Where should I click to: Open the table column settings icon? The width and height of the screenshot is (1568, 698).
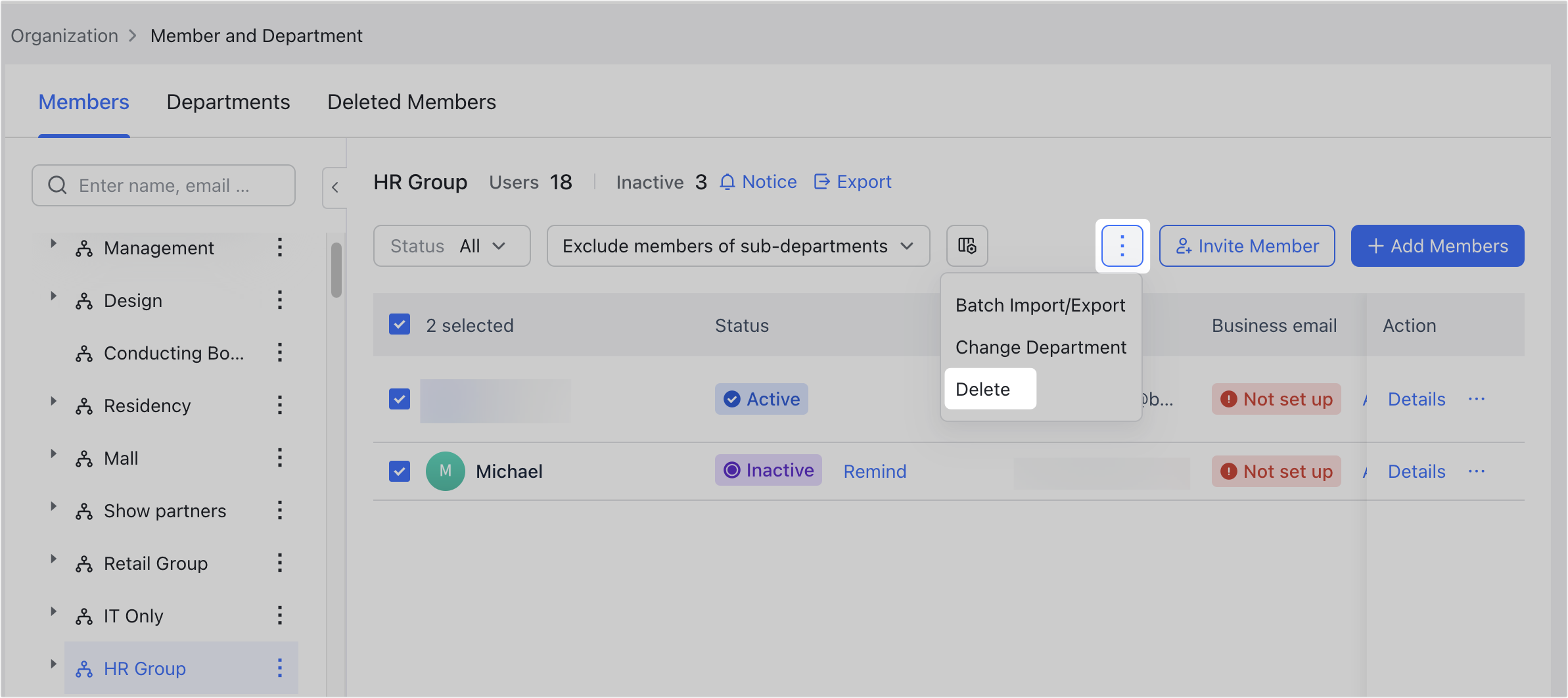(x=967, y=246)
